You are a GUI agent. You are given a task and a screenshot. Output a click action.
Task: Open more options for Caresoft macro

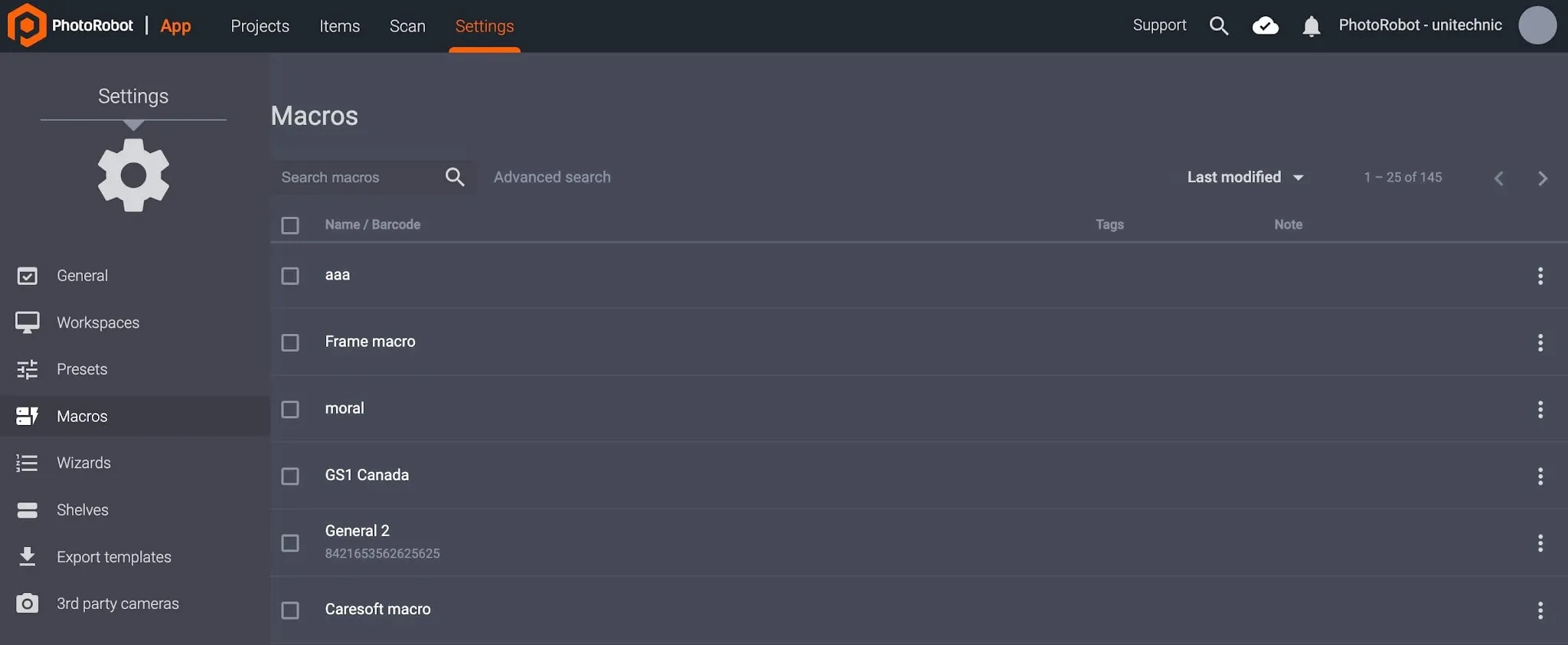click(1540, 611)
